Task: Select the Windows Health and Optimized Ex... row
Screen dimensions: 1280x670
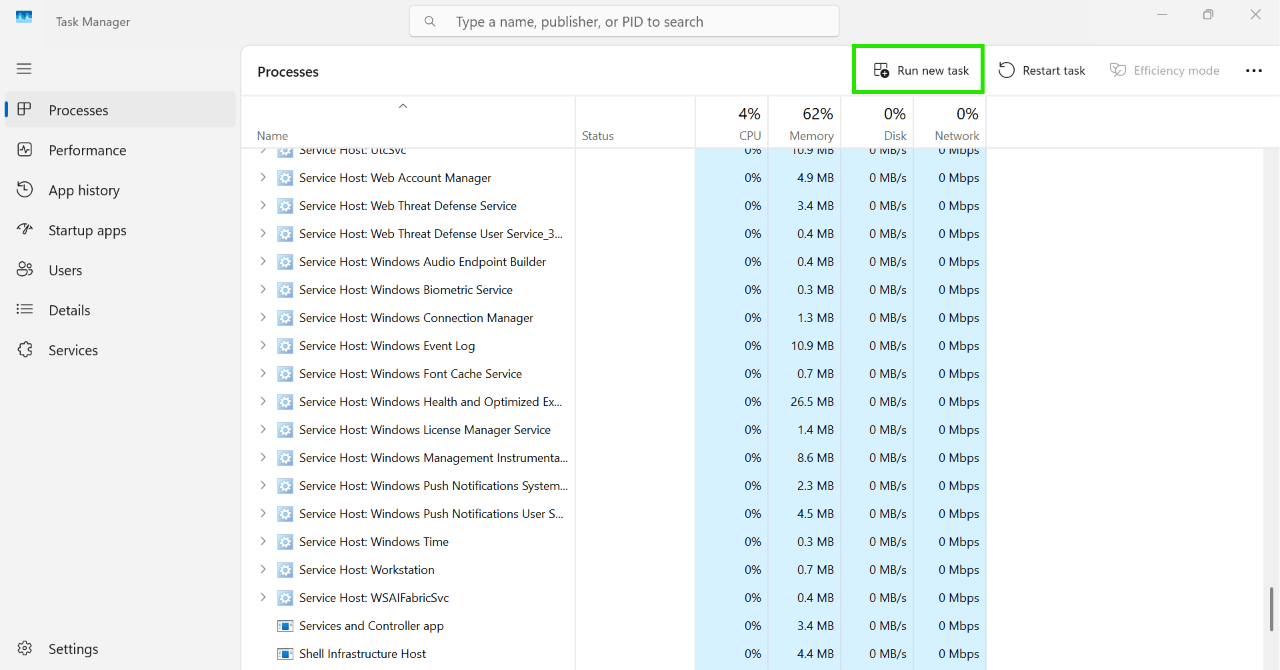Action: [x=614, y=402]
